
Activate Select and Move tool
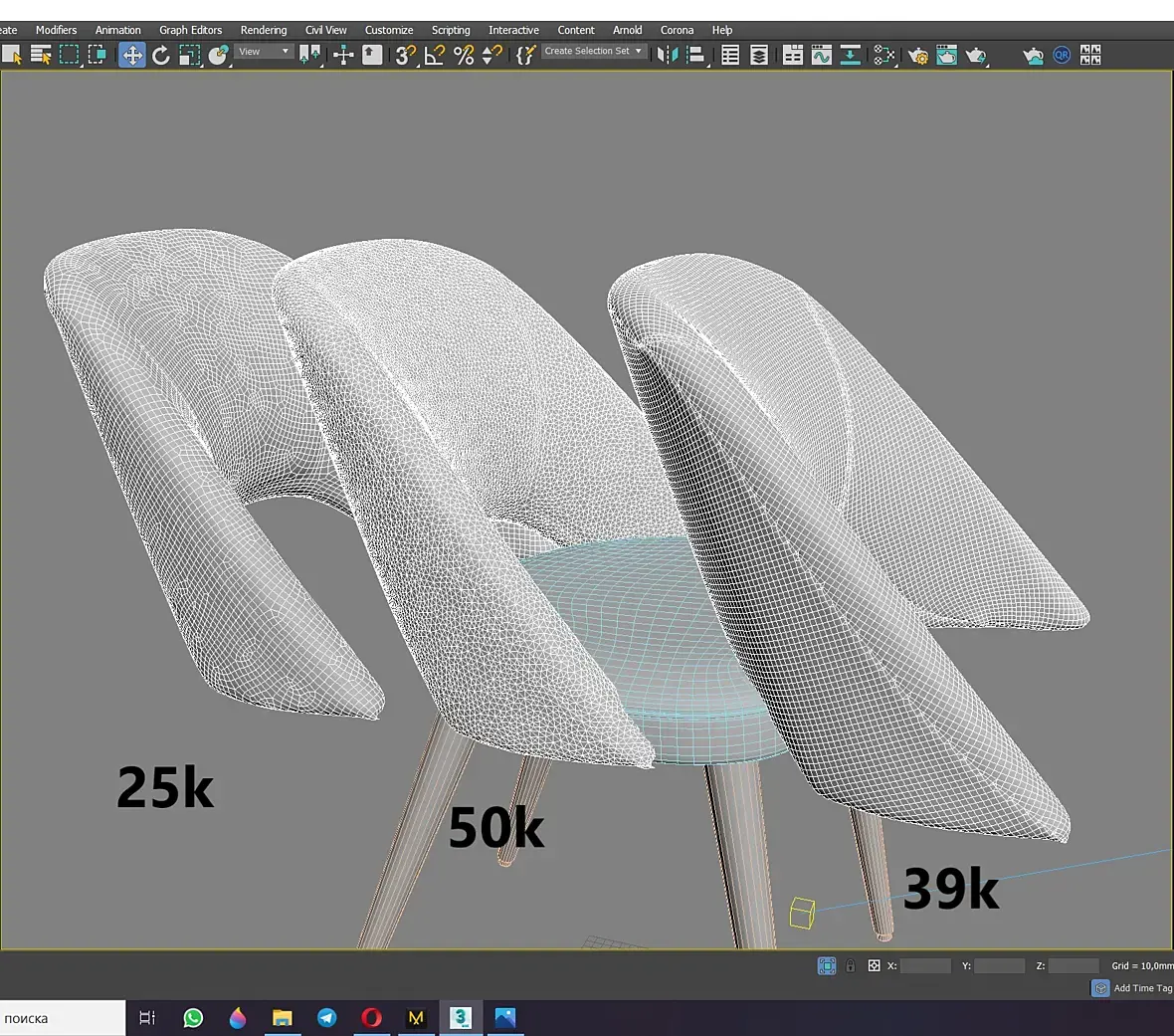point(131,55)
